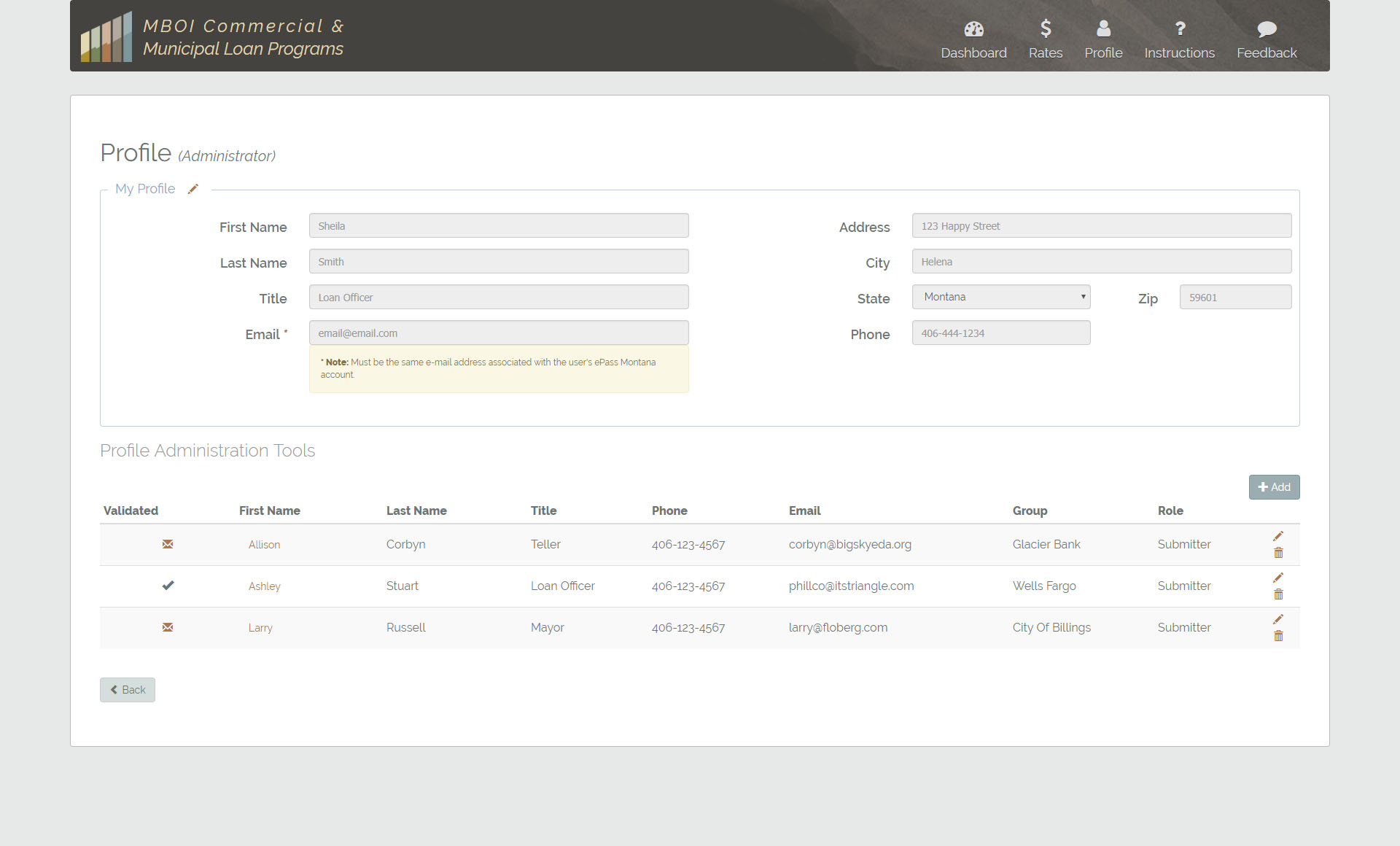
Task: Click the Phone table column header
Action: (x=669, y=511)
